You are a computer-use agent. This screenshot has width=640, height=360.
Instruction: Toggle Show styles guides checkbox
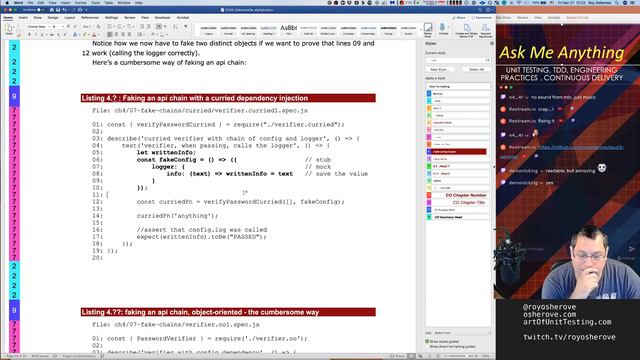pyautogui.click(x=427, y=341)
